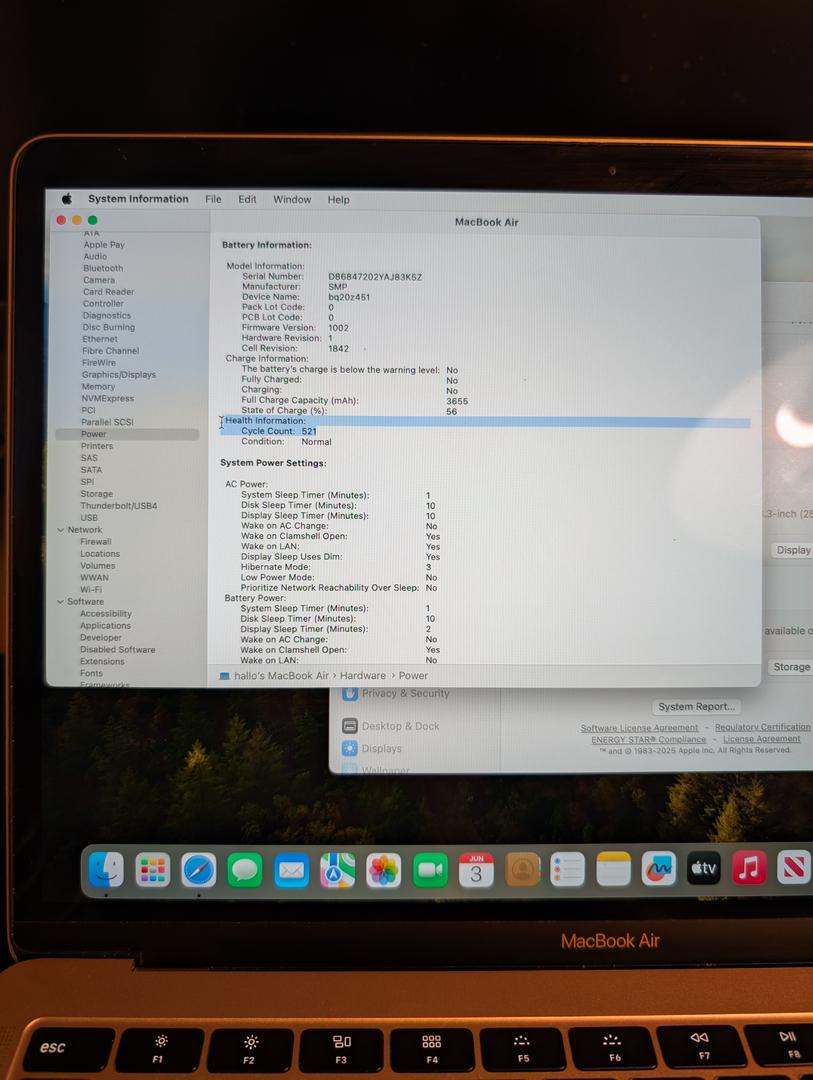Screen dimensions: 813x1080
Task: Open Messages app in the Dock
Action: pyautogui.click(x=245, y=870)
